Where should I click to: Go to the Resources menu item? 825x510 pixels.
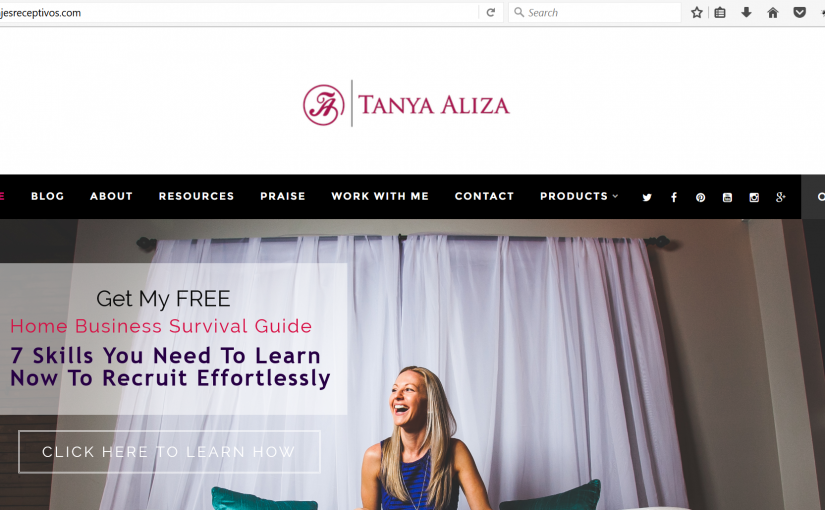pos(196,196)
